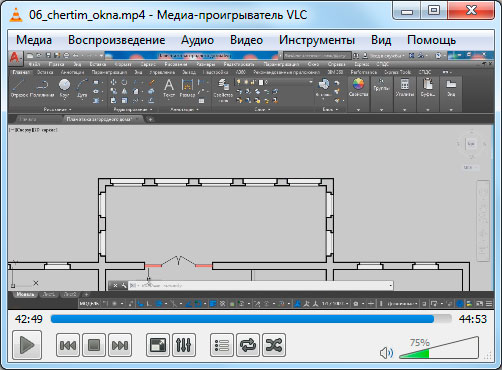This screenshot has height=370, width=502.
Task: Skip to previous media track
Action: click(x=68, y=345)
